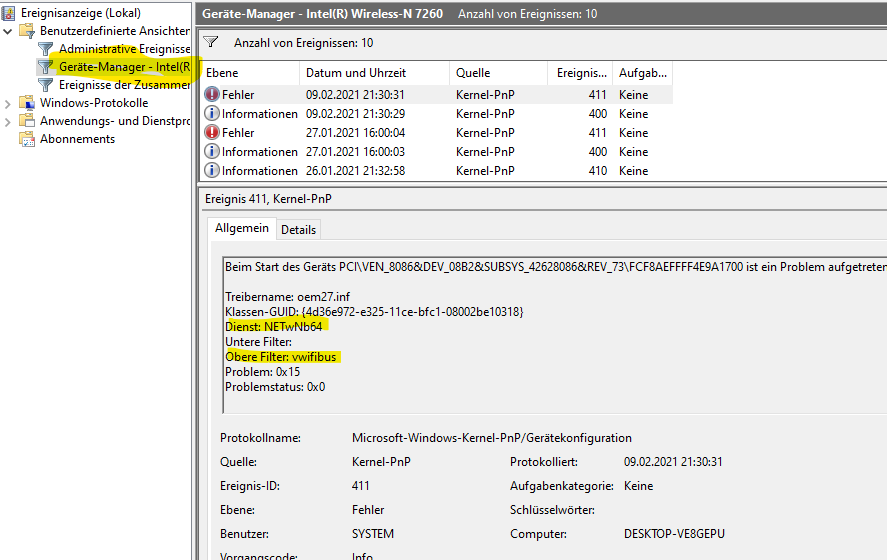Click Kernel-PnP source in 09.02.2021 21:30:31 row
Image resolution: width=887 pixels, height=560 pixels.
(485, 94)
